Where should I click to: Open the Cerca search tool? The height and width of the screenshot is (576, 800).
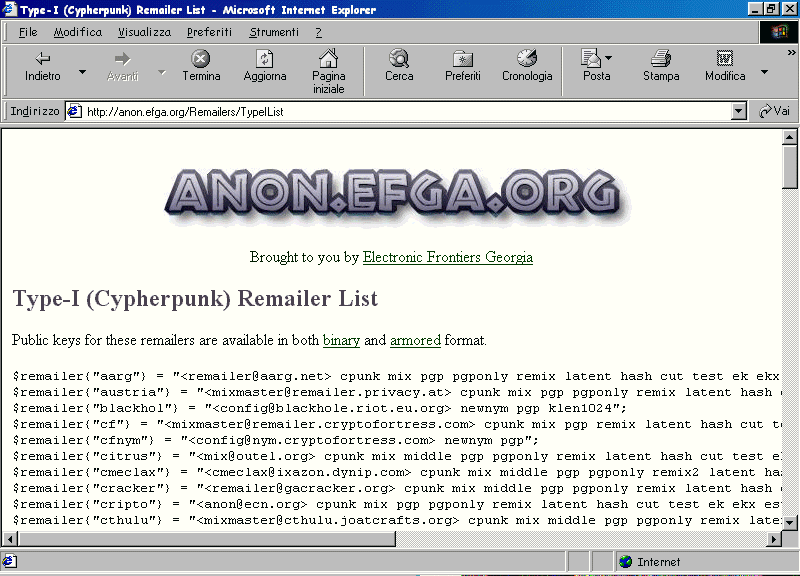point(399,66)
